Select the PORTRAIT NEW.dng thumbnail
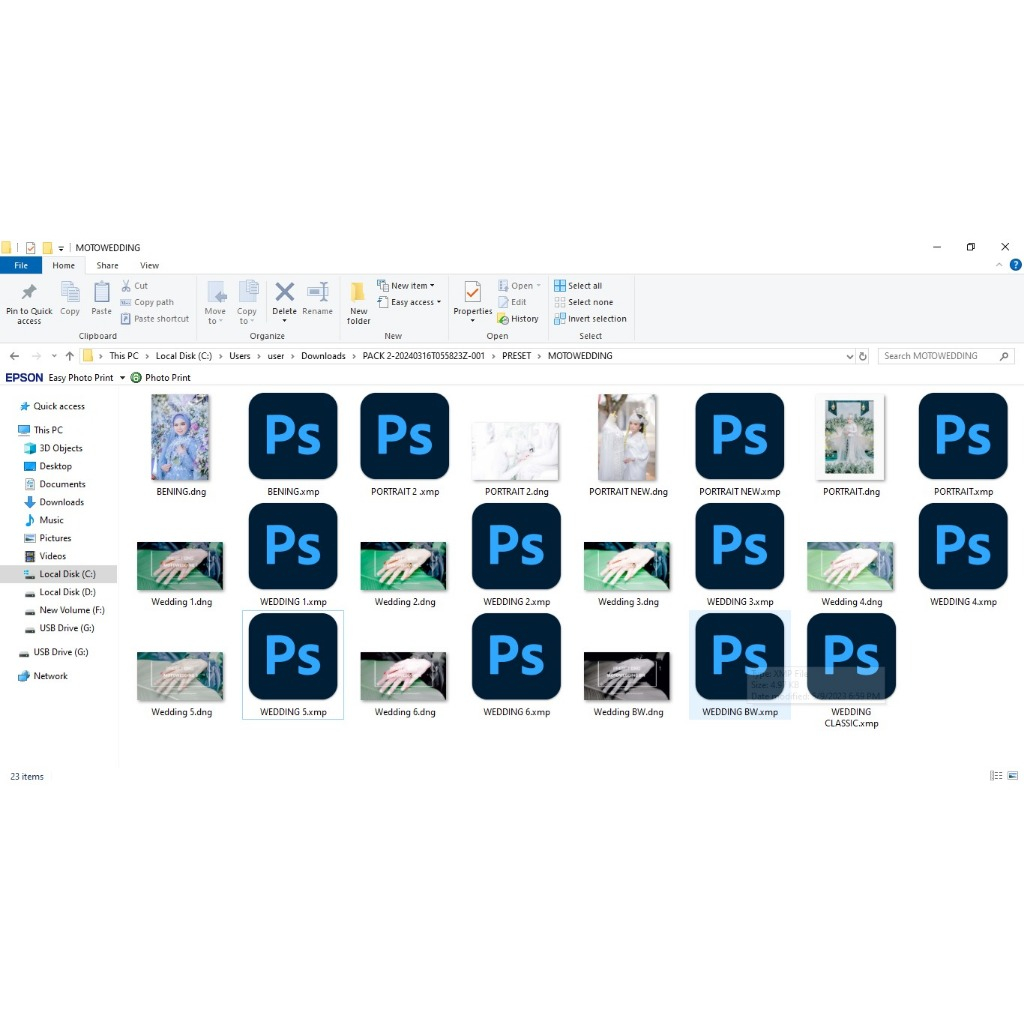Screen dimensions: 1024x1024 [627, 436]
